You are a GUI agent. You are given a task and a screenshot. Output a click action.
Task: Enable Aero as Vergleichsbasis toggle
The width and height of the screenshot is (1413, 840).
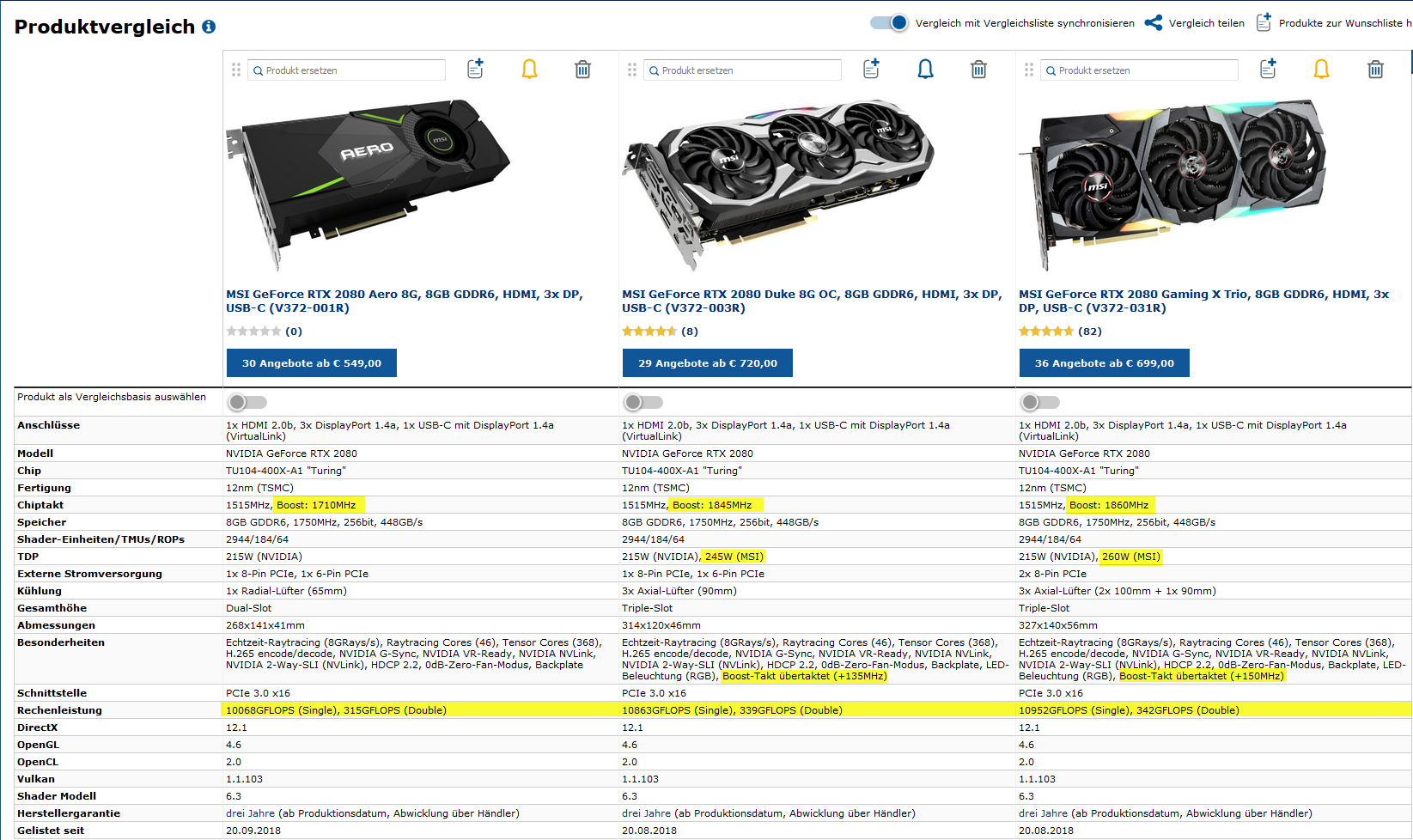247,402
